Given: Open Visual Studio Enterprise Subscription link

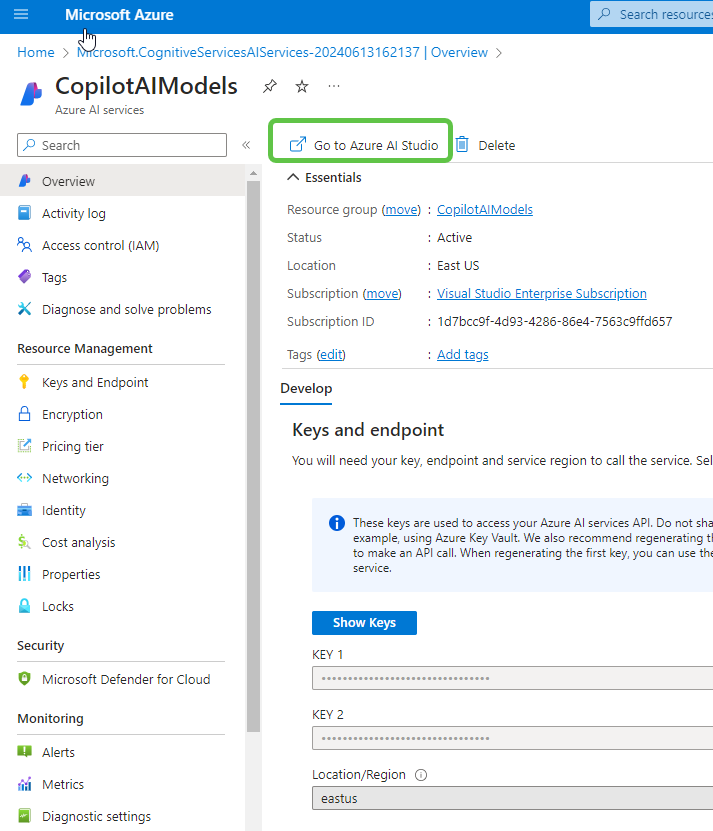Looking at the screenshot, I should pyautogui.click(x=541, y=293).
